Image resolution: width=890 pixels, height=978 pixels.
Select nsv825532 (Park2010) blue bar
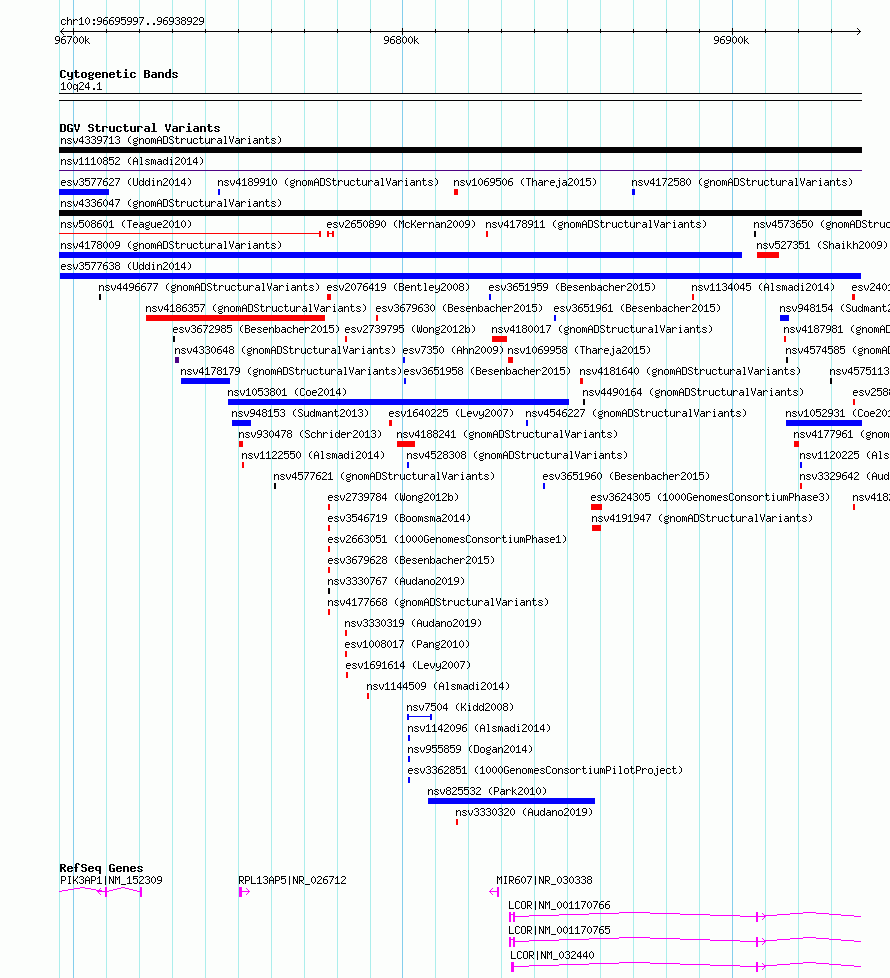511,801
